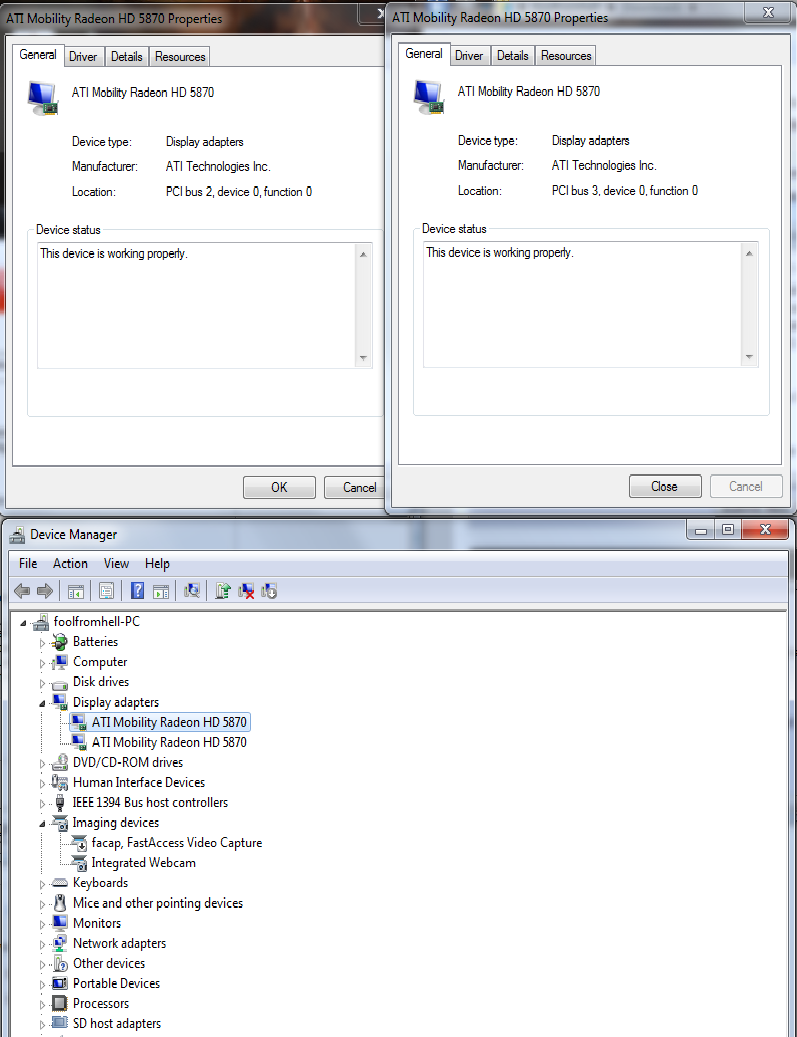Switch to Driver tab in PCI bus 3 dialog
The image size is (797, 1037).
pyautogui.click(x=469, y=56)
